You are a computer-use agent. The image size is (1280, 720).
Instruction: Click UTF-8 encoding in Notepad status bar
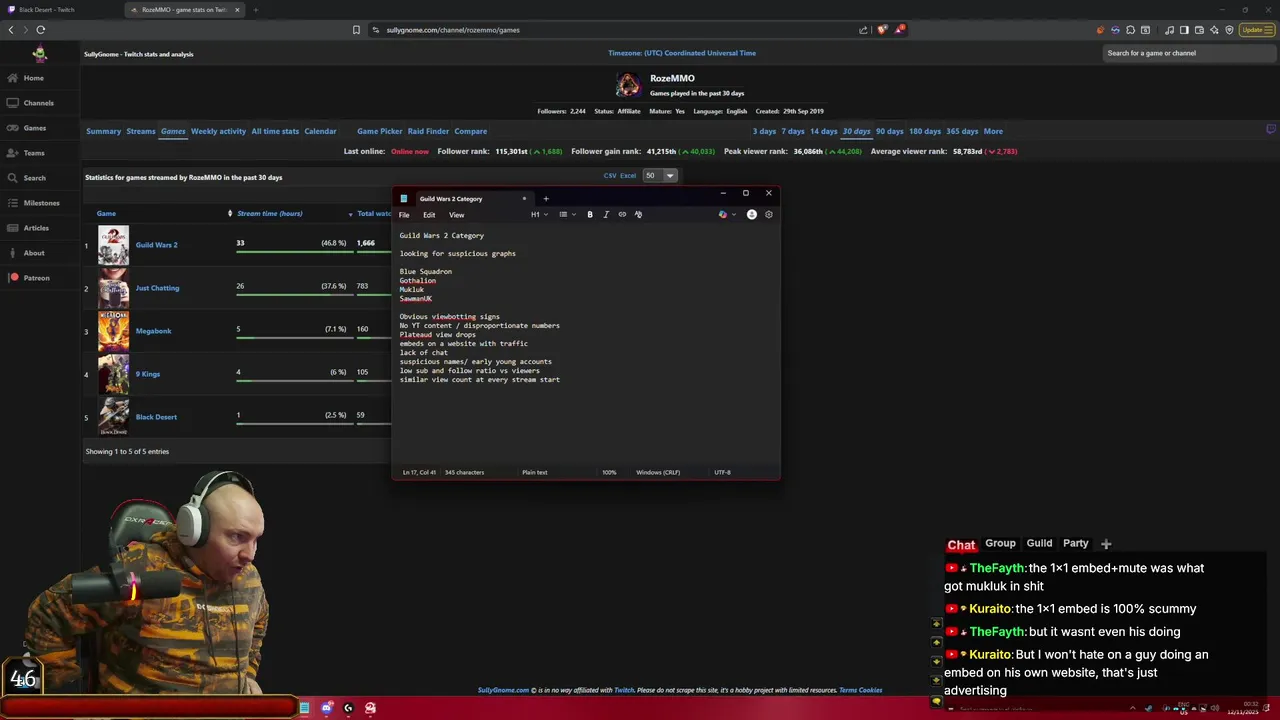click(x=722, y=472)
